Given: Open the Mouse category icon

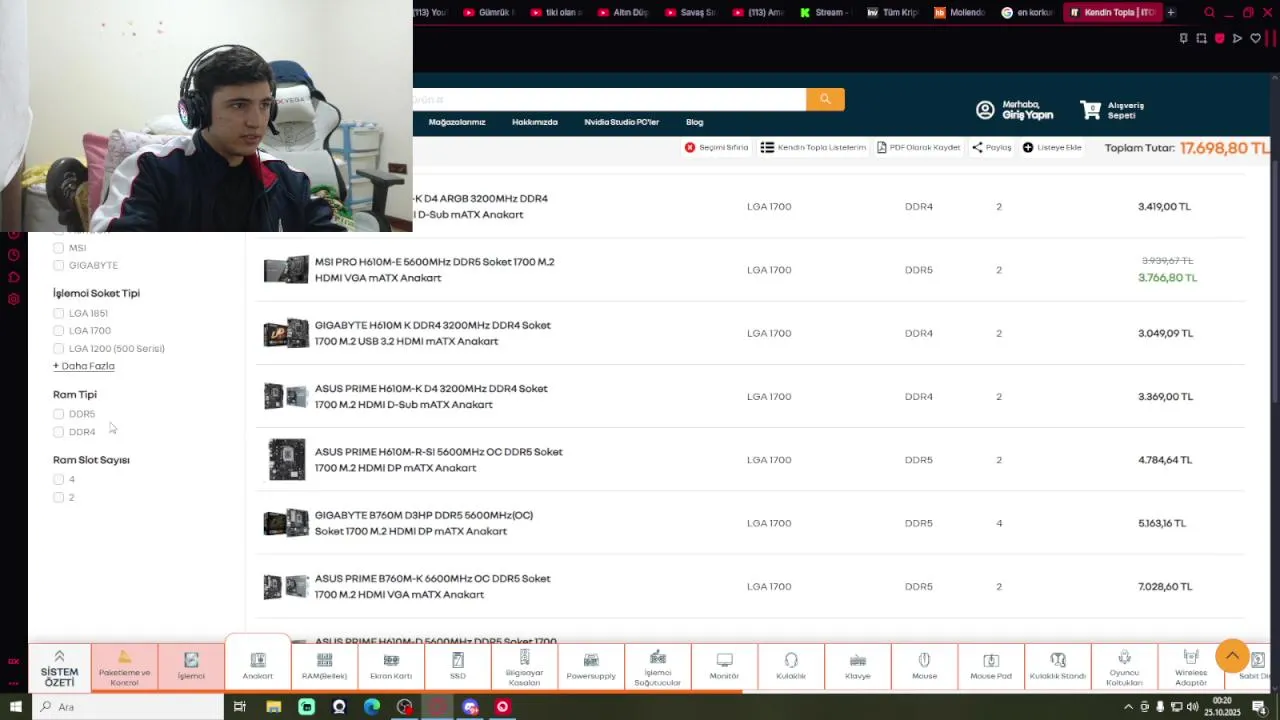Looking at the screenshot, I should 925,660.
